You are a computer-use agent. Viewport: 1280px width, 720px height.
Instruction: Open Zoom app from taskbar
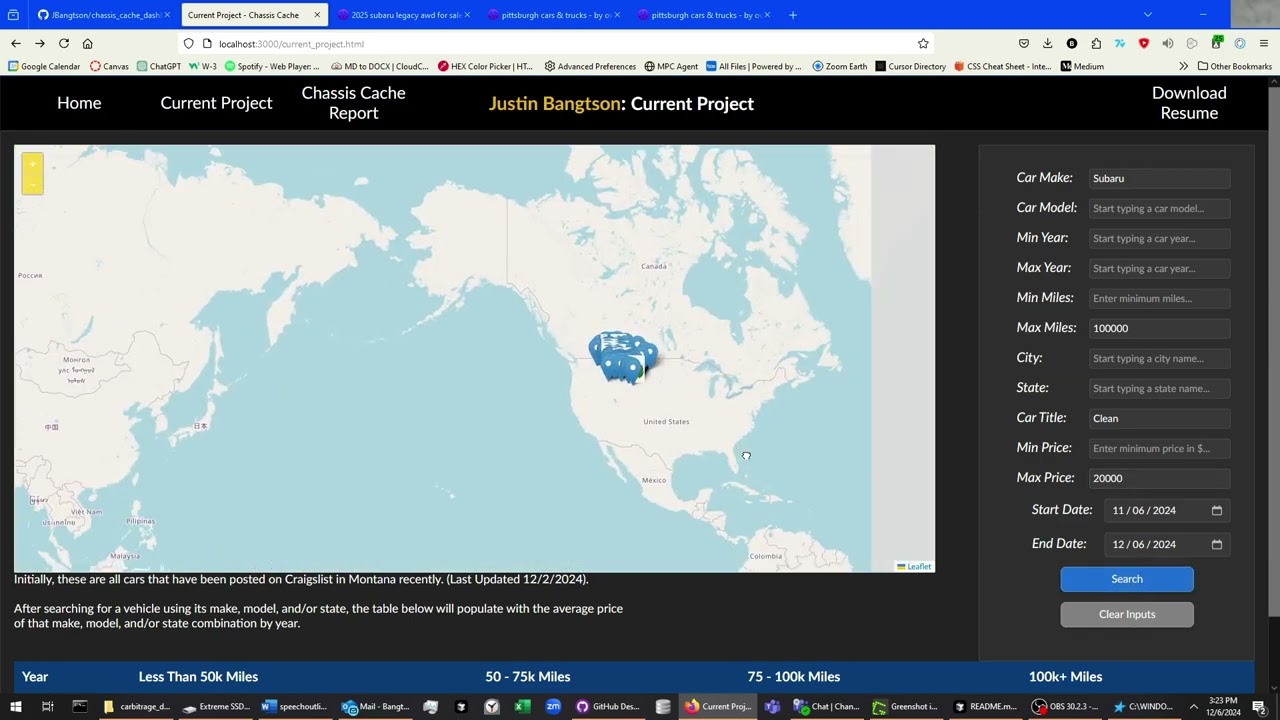[x=553, y=706]
